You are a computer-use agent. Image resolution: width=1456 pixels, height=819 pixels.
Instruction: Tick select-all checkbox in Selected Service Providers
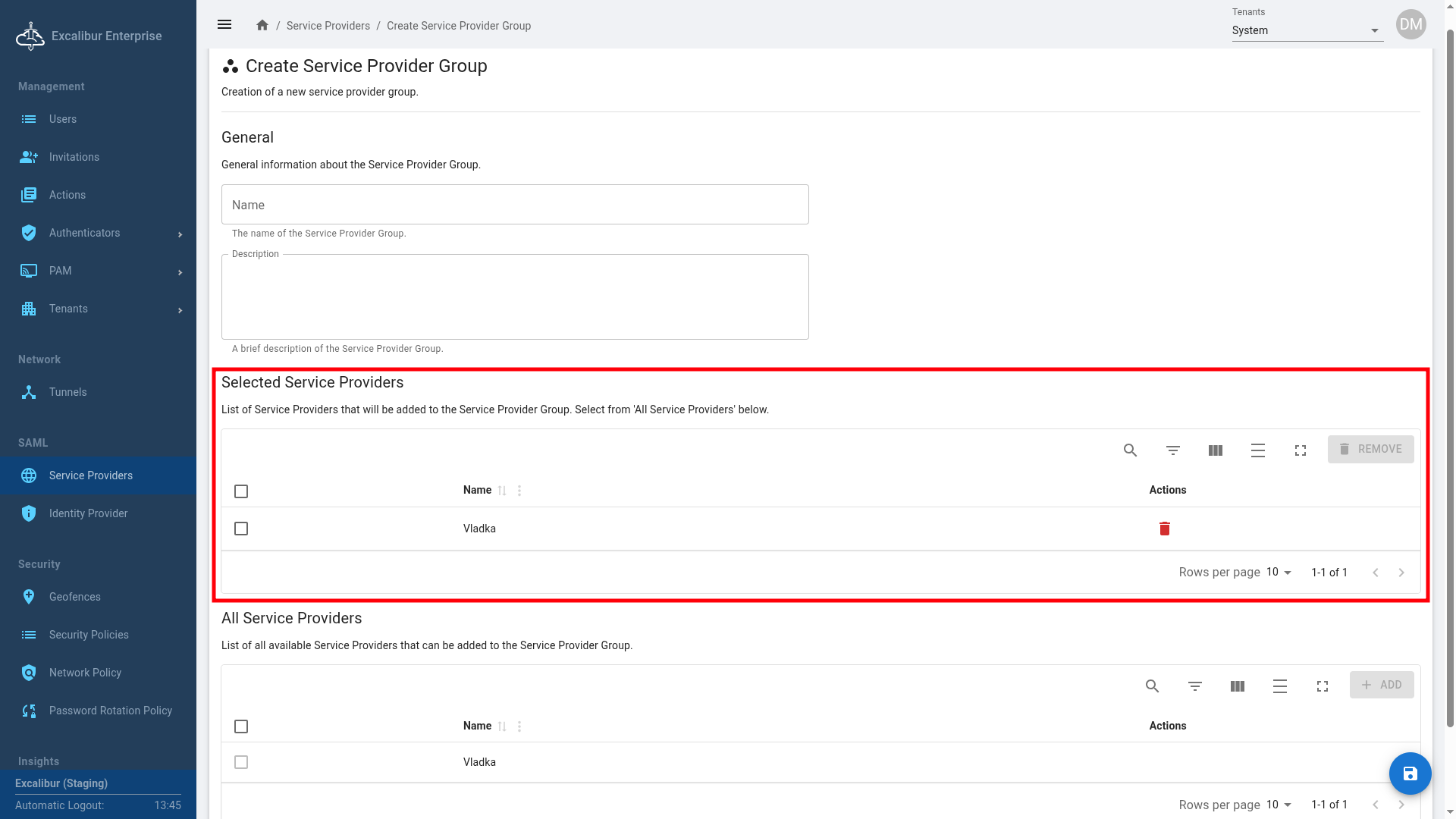click(x=241, y=491)
